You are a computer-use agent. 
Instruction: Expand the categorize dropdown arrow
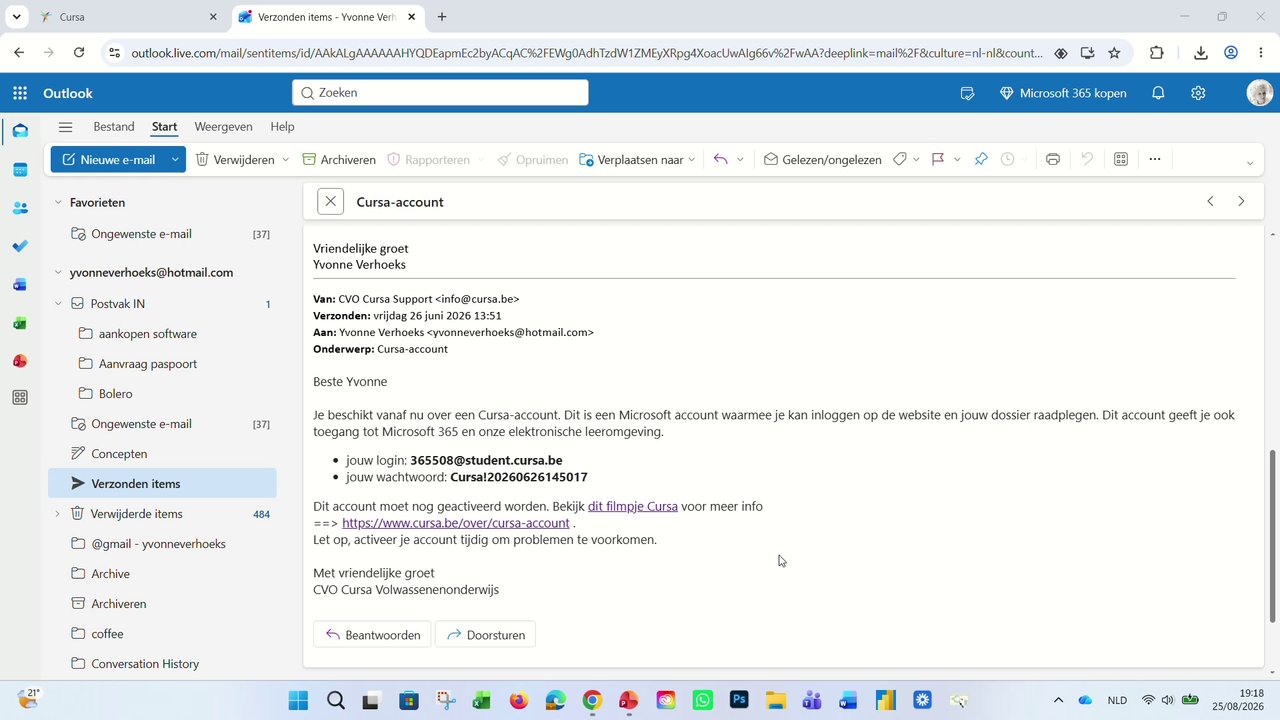[x=917, y=159]
